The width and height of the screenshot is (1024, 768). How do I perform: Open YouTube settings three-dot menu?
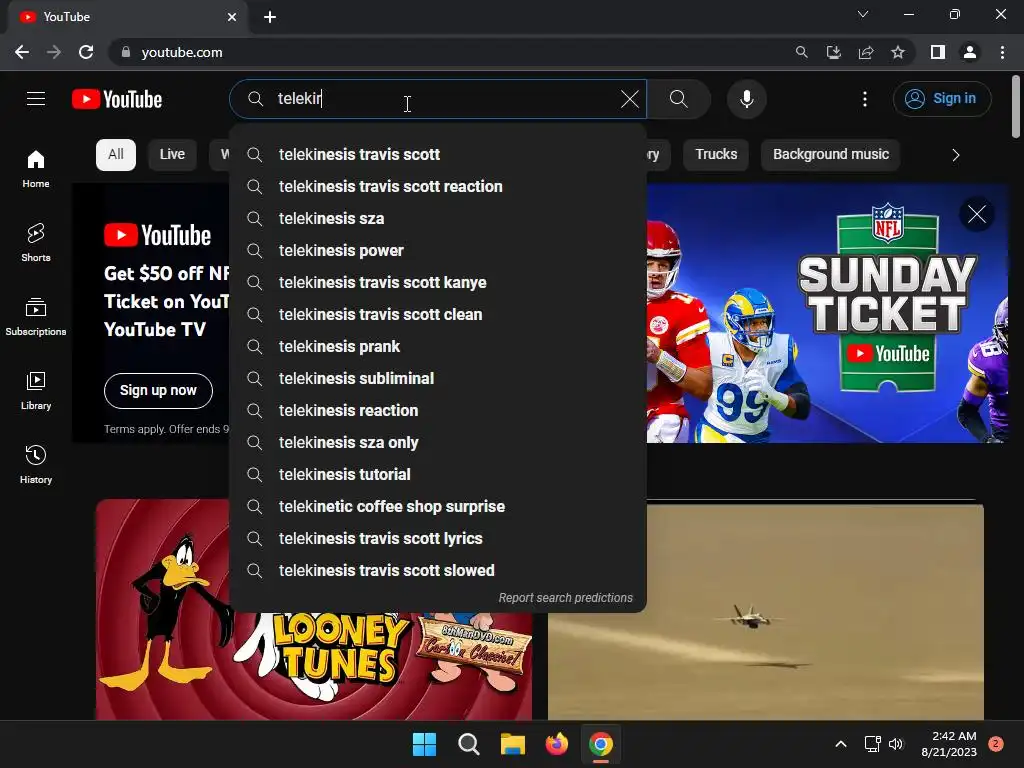click(x=865, y=99)
